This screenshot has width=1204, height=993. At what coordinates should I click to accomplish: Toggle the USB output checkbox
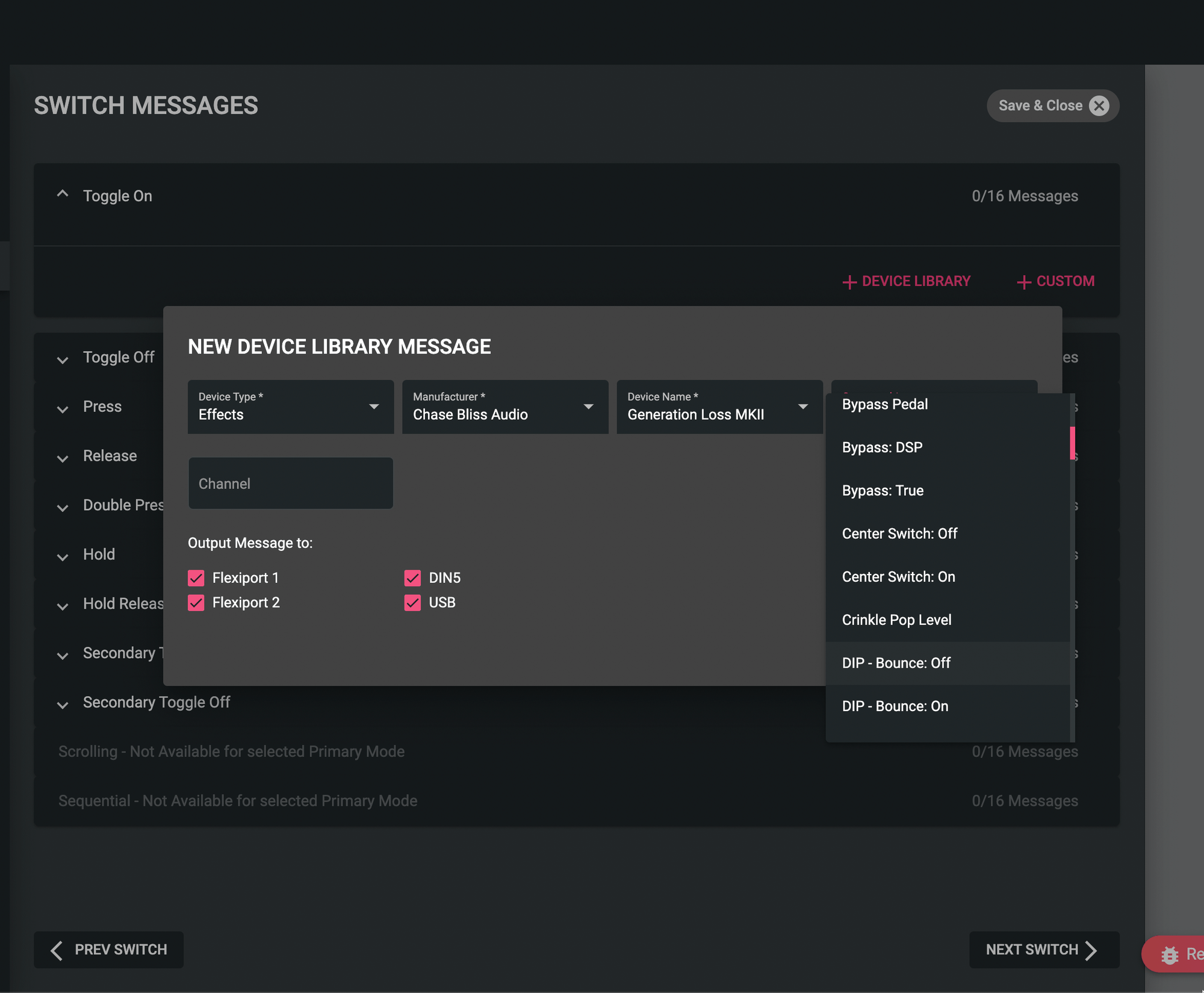point(412,603)
